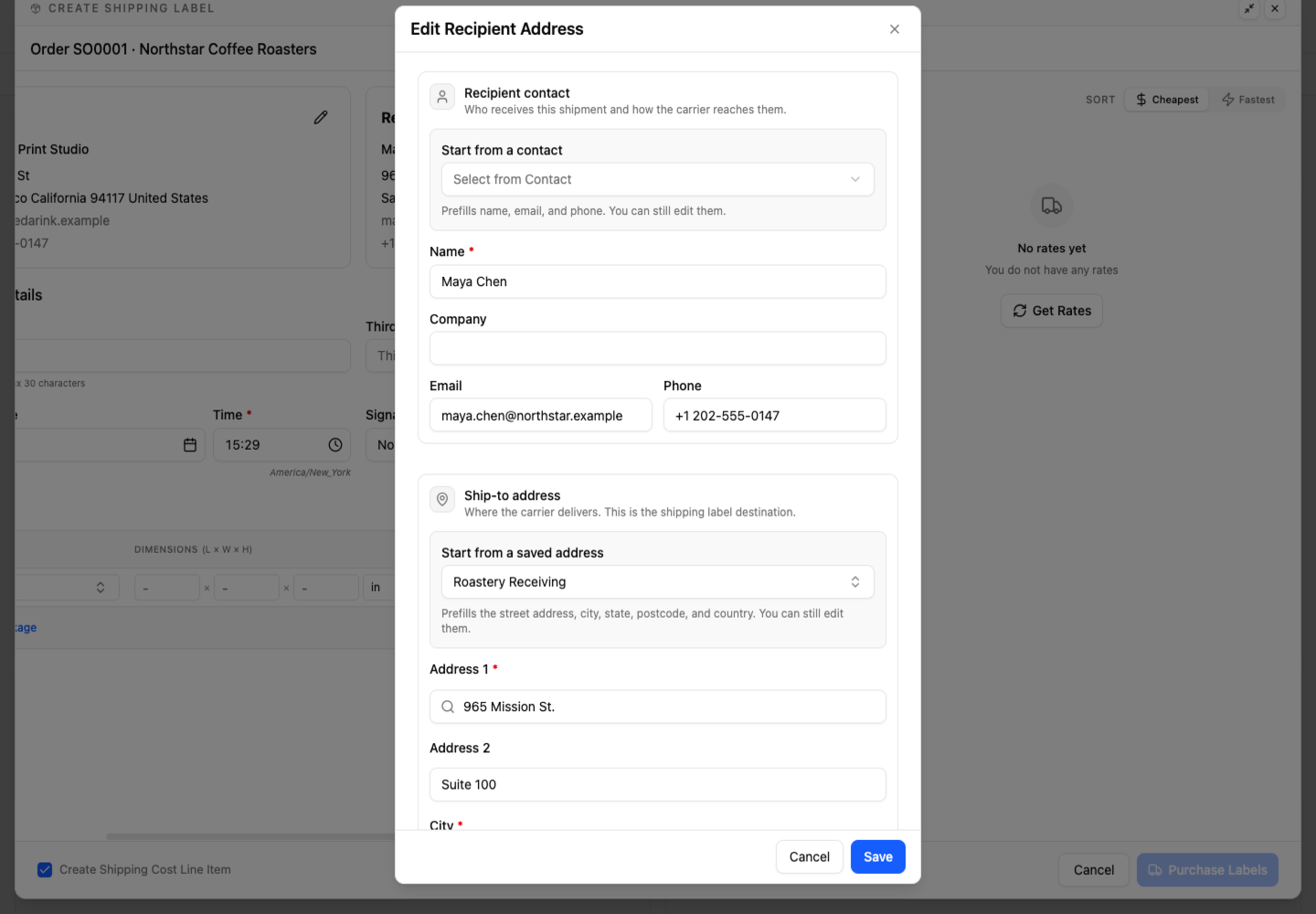The width and height of the screenshot is (1316, 914).
Task: Click the empty Company field
Action: 658,348
